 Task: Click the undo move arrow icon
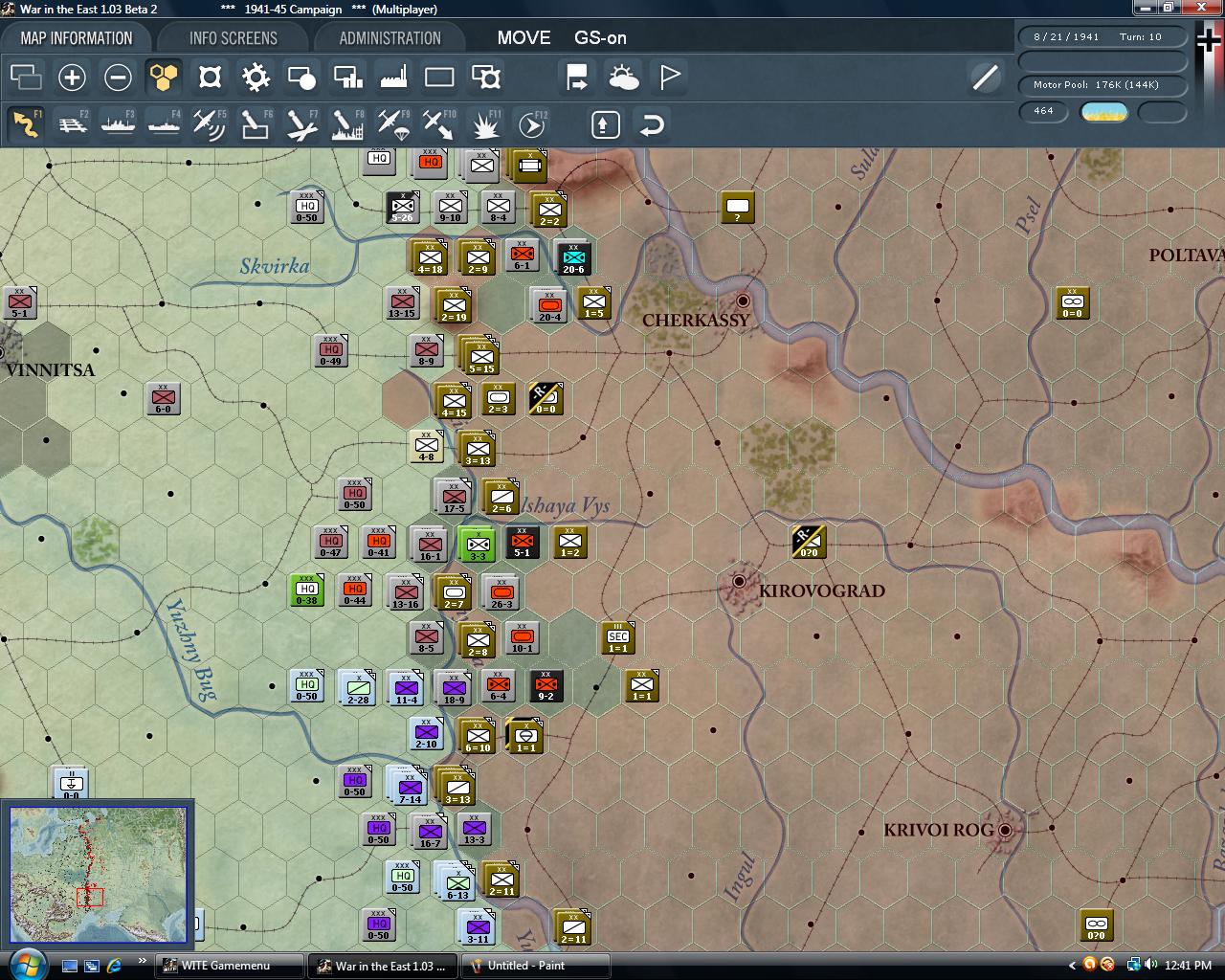pos(652,124)
